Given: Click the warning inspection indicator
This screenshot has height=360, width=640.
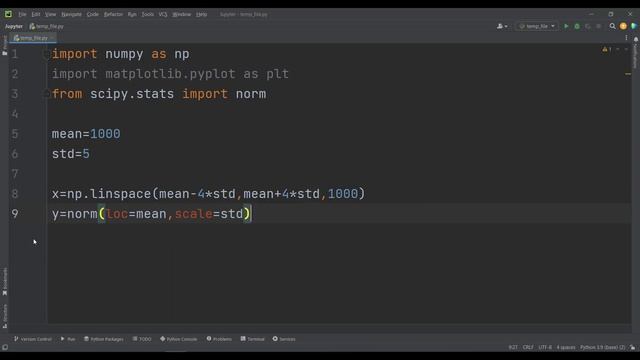Looking at the screenshot, I should (607, 49).
